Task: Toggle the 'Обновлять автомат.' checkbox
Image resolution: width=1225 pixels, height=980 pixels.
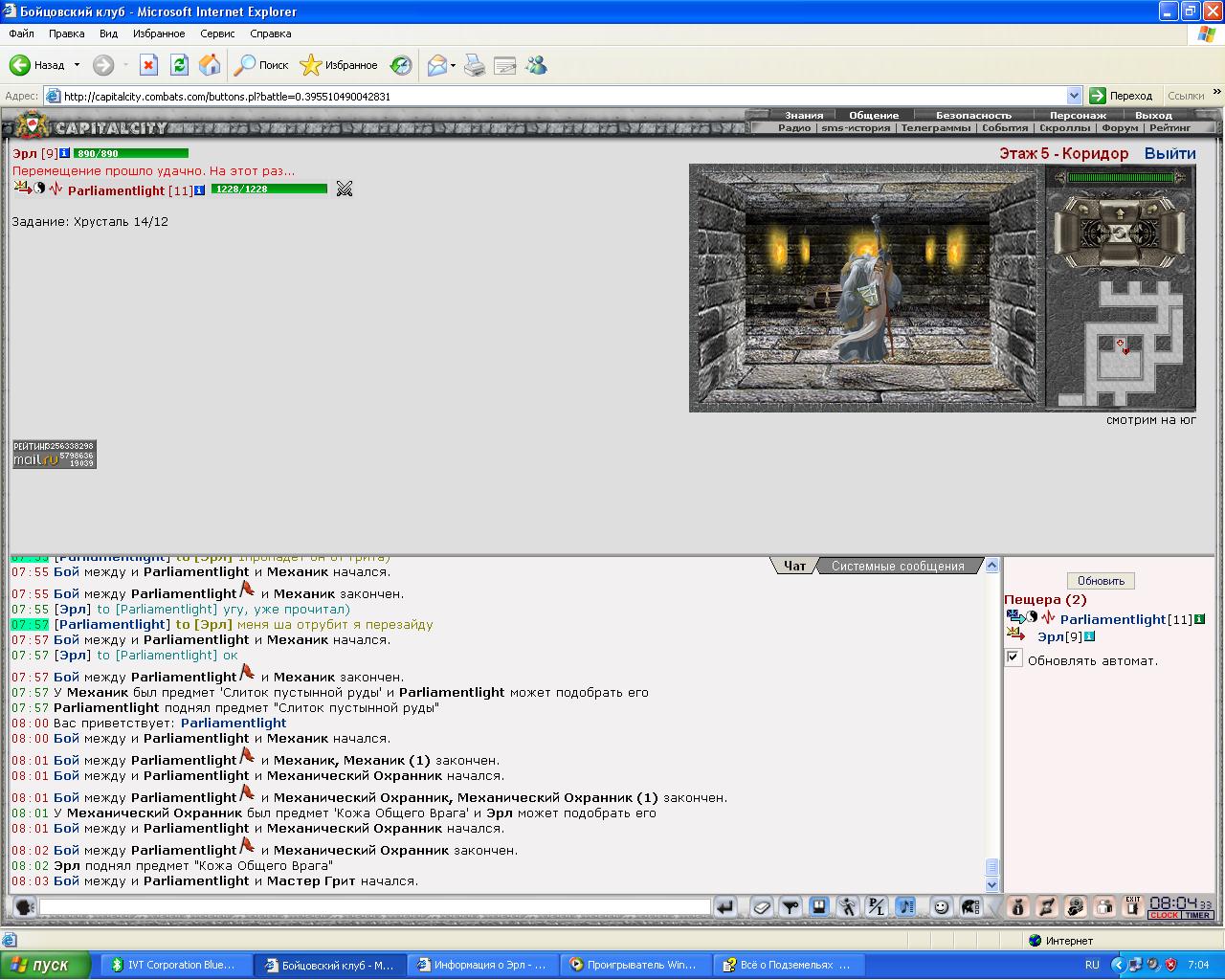Action: click(1013, 657)
